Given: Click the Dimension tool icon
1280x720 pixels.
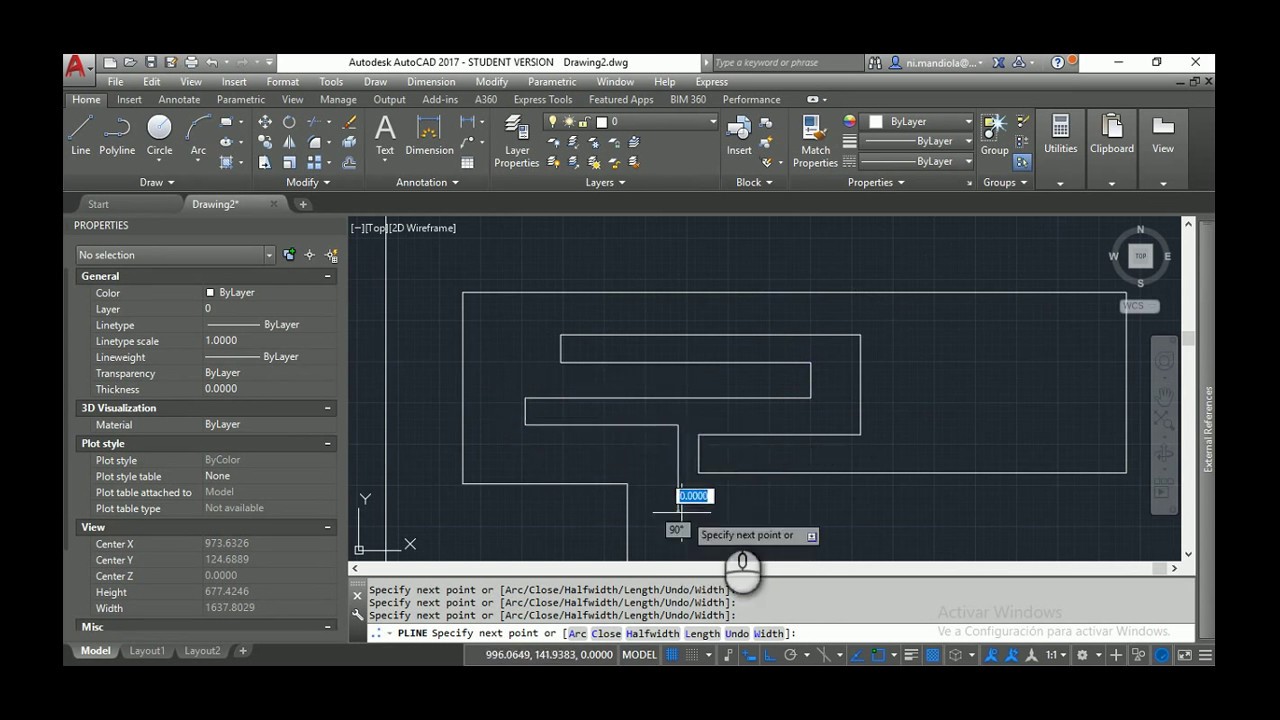Looking at the screenshot, I should [x=429, y=135].
